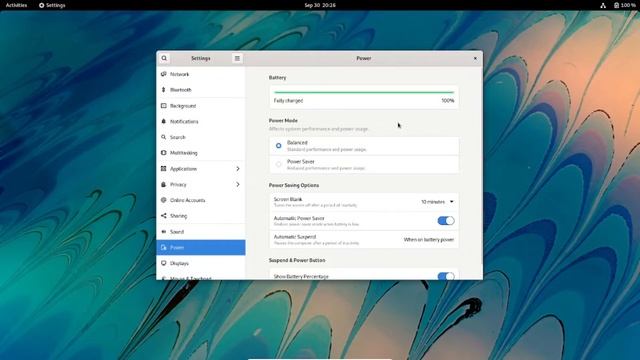Click the battery level bar
Screen dimensions: 640x360
coord(364,92)
